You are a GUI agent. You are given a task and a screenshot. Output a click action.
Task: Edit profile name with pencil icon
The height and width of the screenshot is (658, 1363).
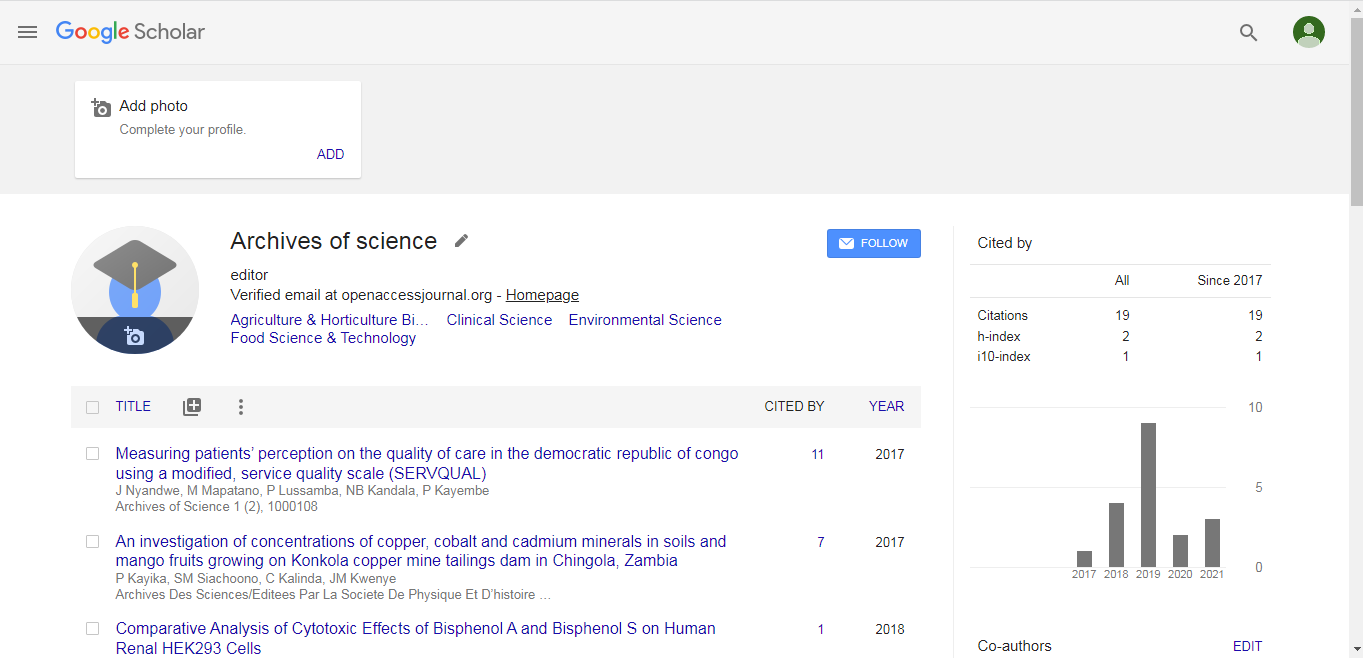(461, 241)
